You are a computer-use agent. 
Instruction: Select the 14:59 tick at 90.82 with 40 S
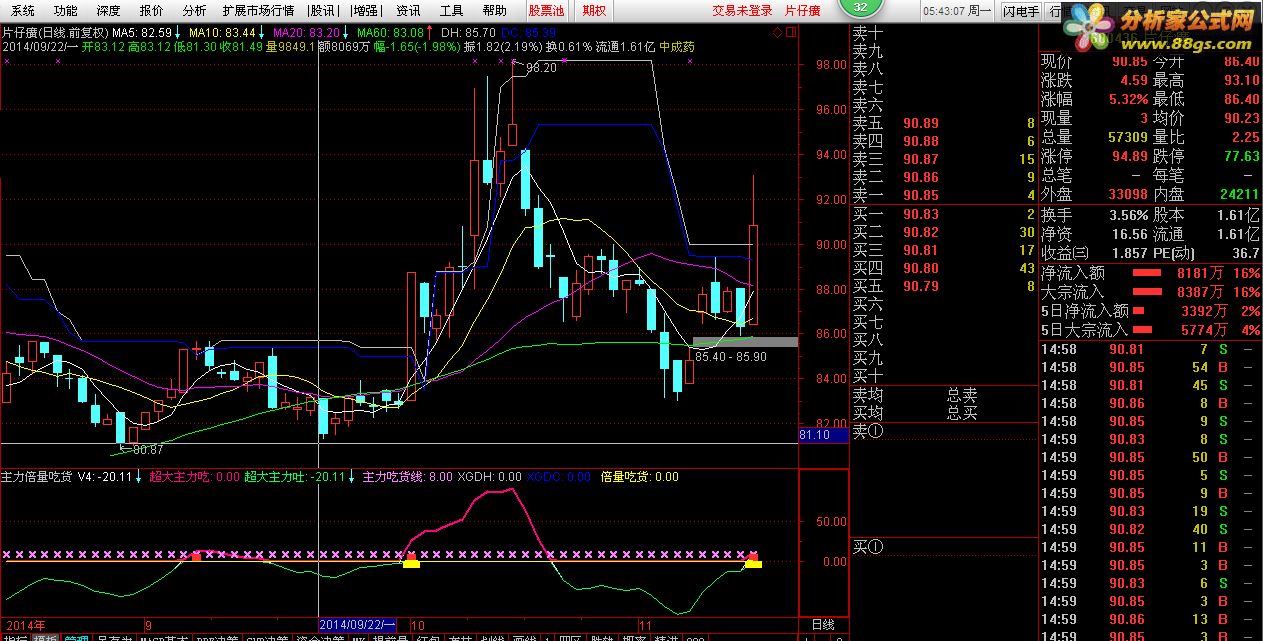(x=1151, y=529)
